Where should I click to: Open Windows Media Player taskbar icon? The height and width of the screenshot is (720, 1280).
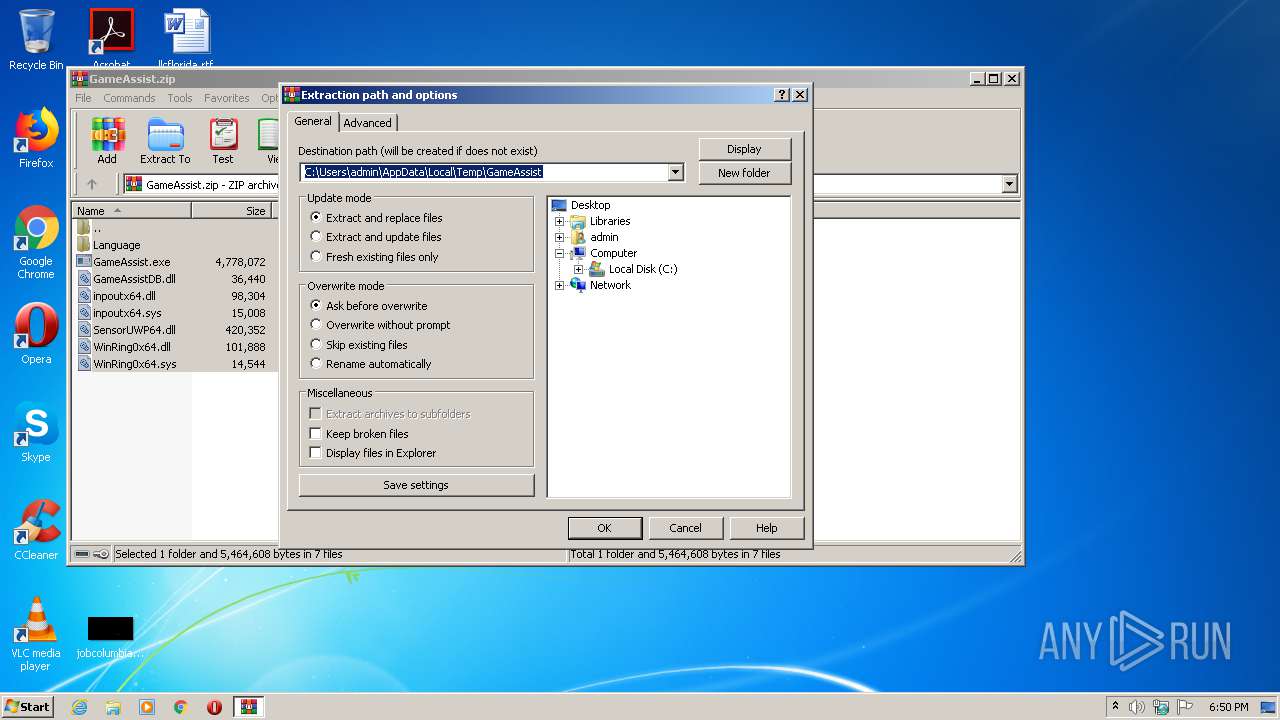pos(147,707)
